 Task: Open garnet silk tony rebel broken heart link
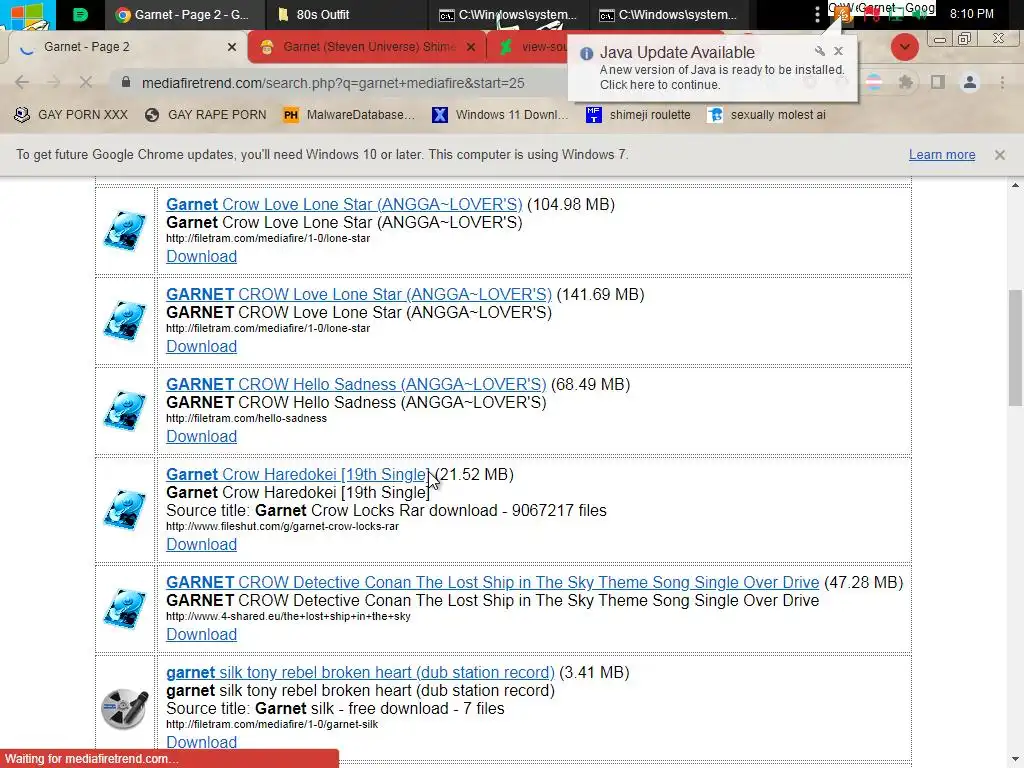[x=360, y=673]
